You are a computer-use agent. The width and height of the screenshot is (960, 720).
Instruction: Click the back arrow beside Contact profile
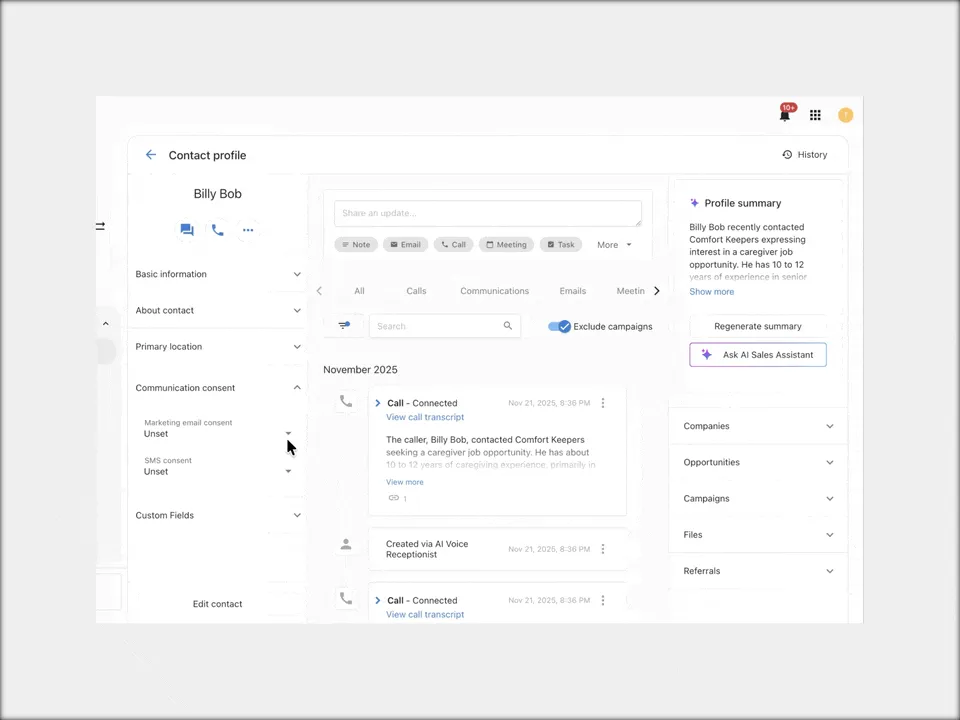click(x=151, y=155)
